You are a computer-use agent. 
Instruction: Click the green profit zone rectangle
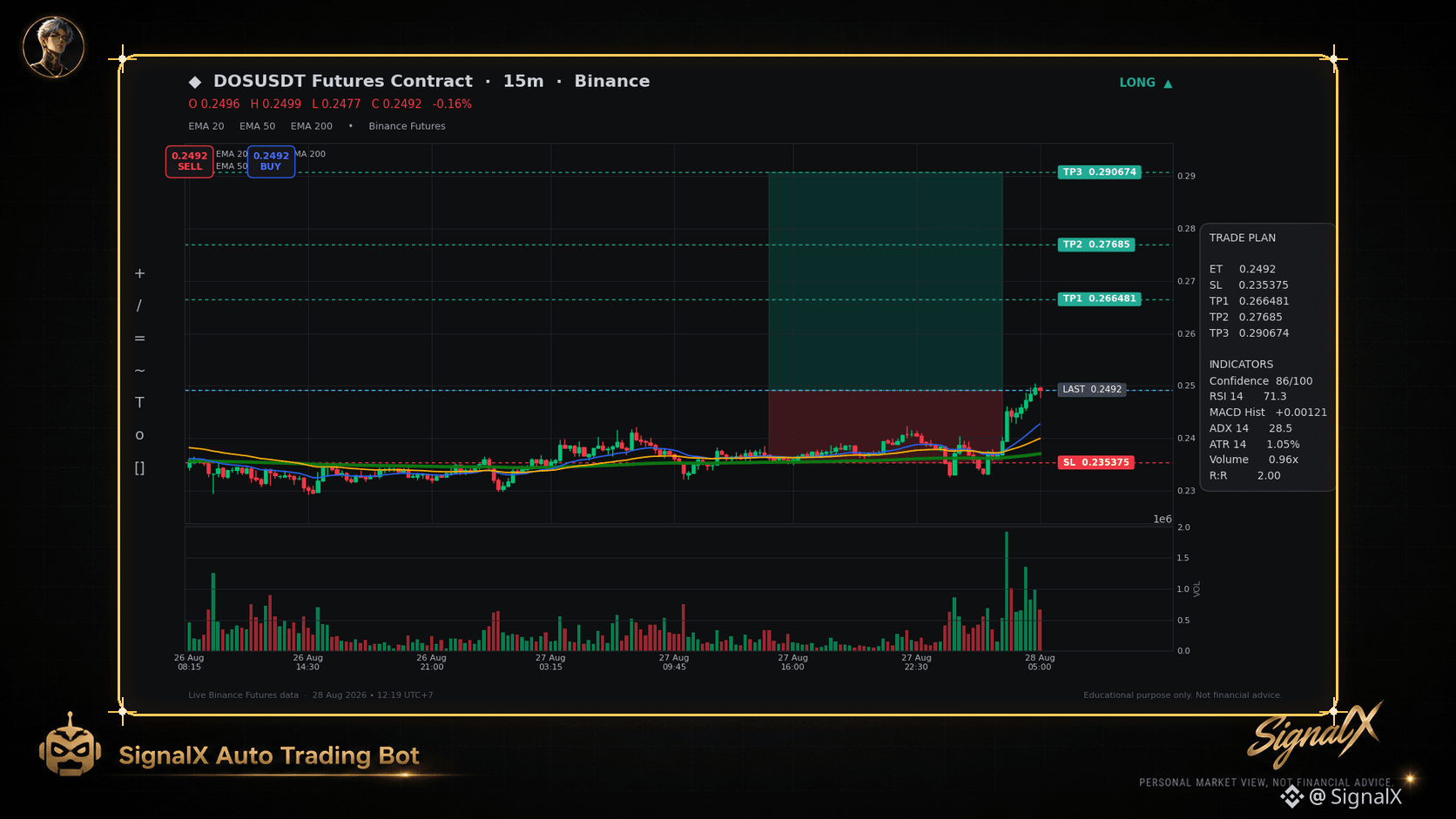click(886, 281)
